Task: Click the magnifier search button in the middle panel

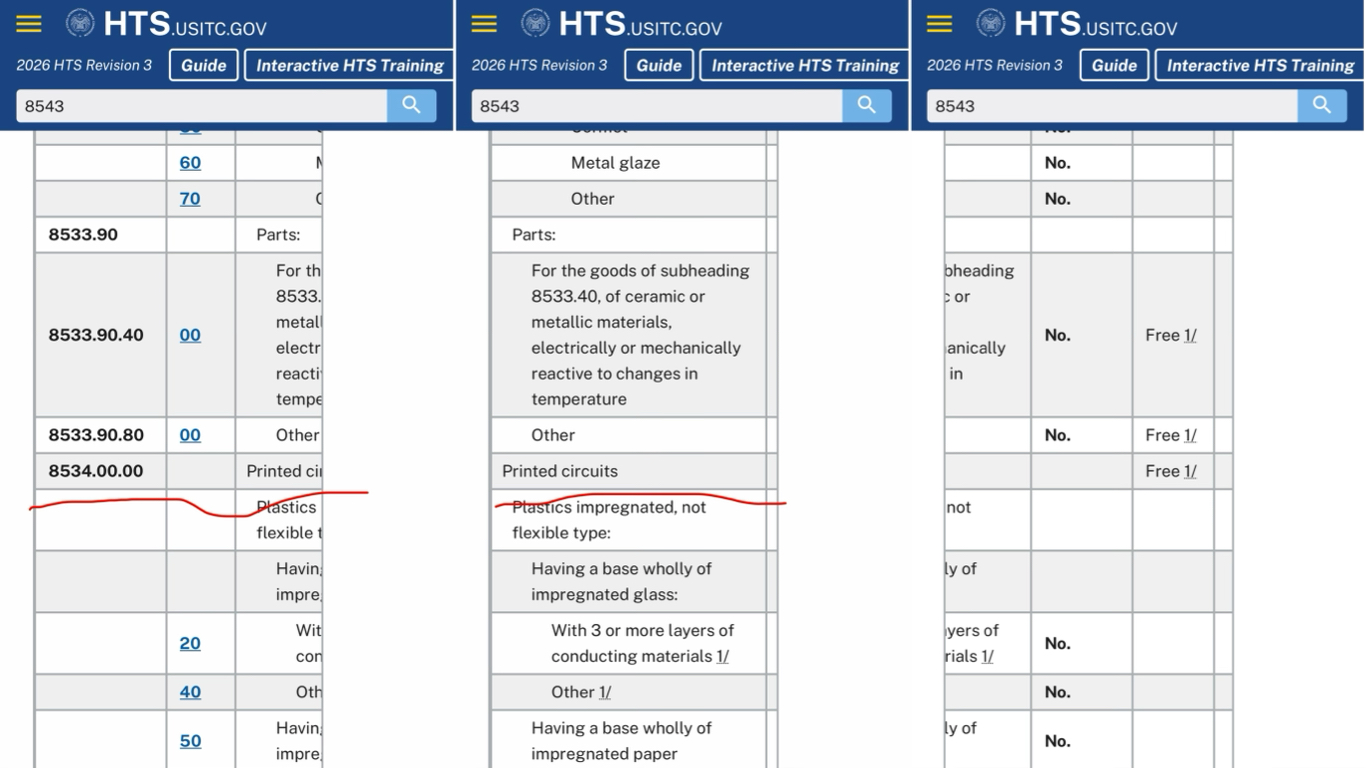Action: pyautogui.click(x=867, y=105)
